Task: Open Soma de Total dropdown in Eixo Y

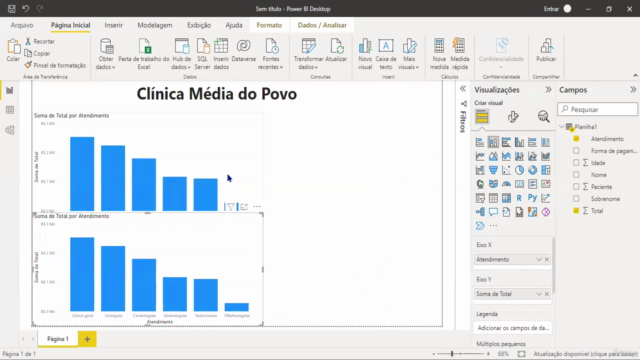Action: [539, 294]
